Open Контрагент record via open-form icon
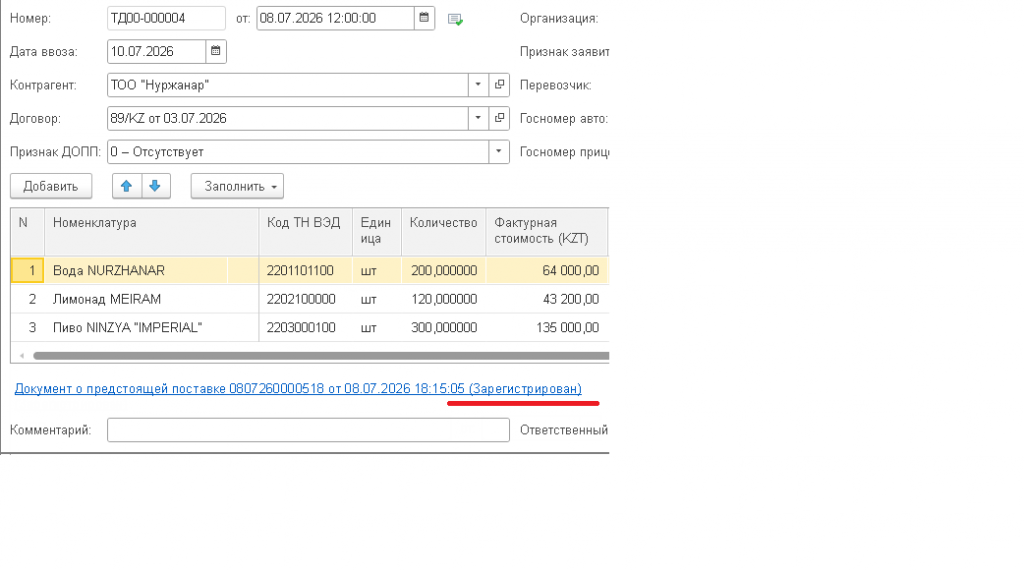Screen dimensions: 1024x571 [499, 85]
